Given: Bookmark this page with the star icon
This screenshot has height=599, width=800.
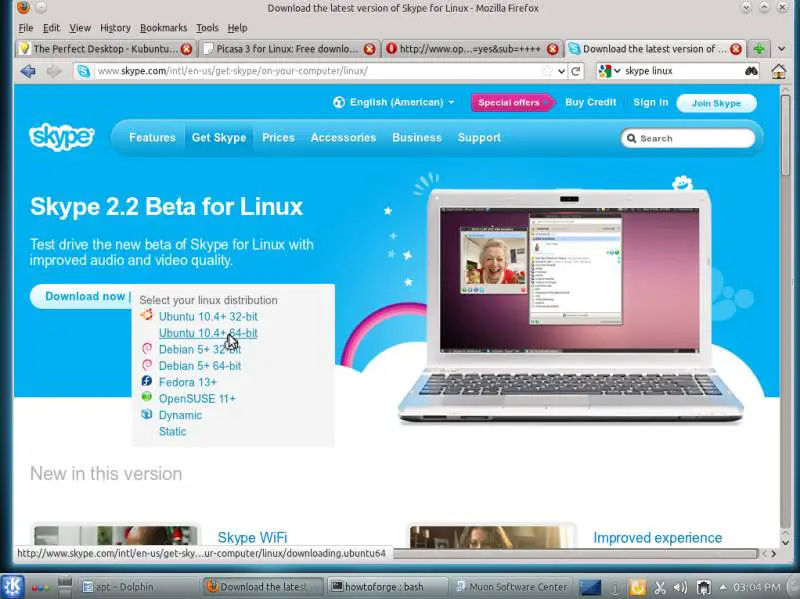Looking at the screenshot, I should click(547, 71).
